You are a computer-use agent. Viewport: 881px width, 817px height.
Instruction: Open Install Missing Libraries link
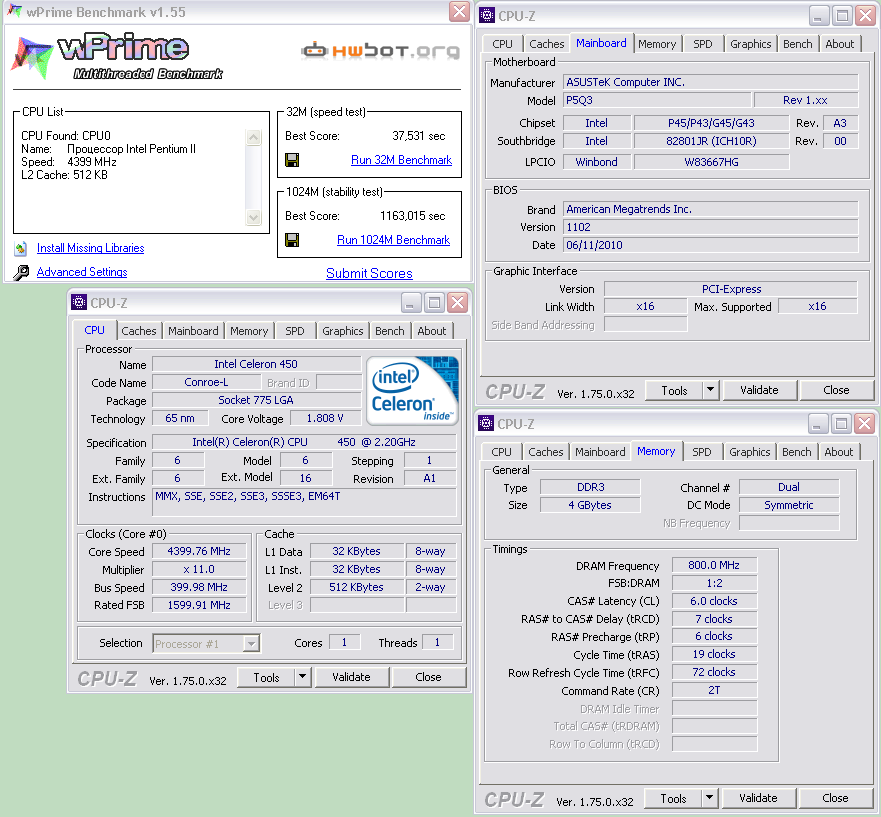90,248
